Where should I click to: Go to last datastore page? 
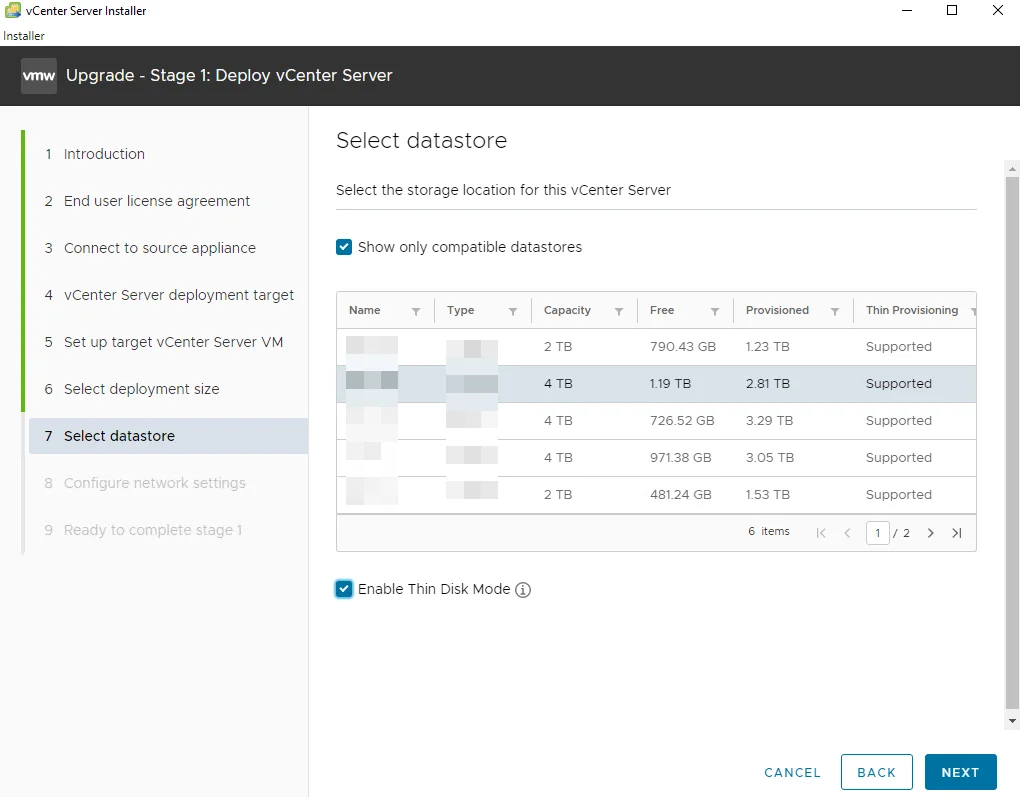[956, 533]
